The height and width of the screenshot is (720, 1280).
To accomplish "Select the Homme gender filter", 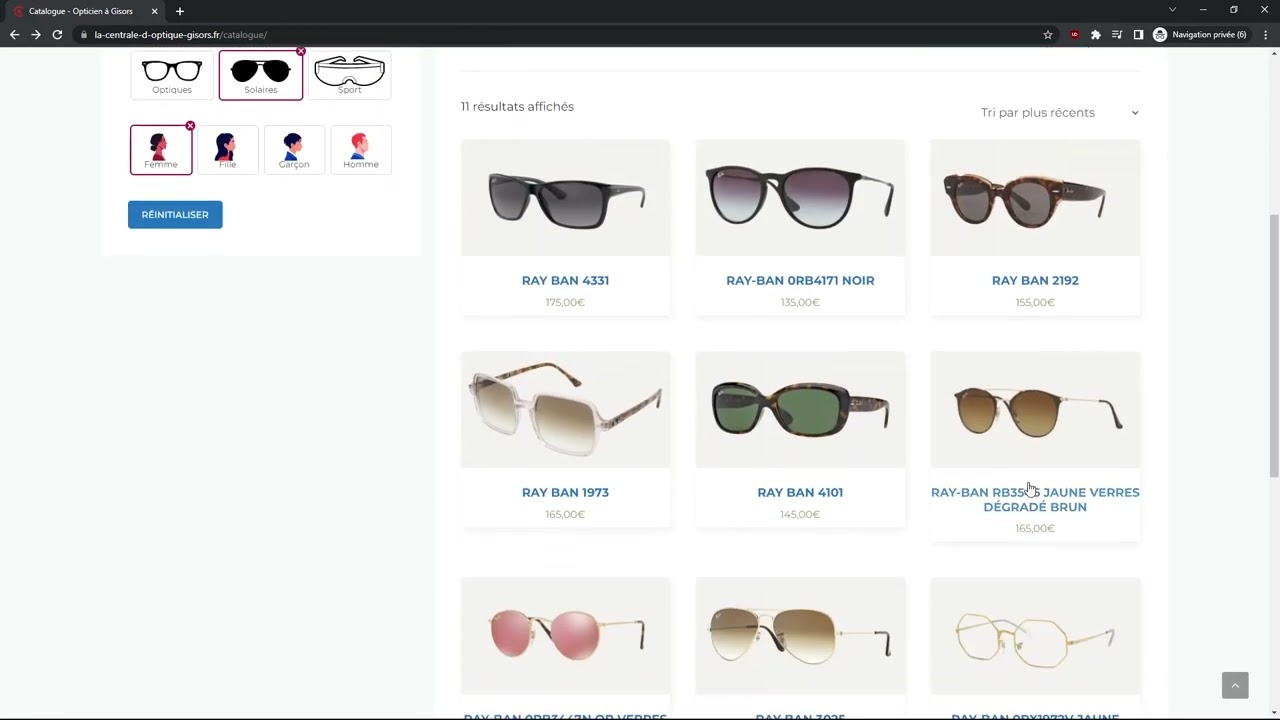I will (x=361, y=150).
